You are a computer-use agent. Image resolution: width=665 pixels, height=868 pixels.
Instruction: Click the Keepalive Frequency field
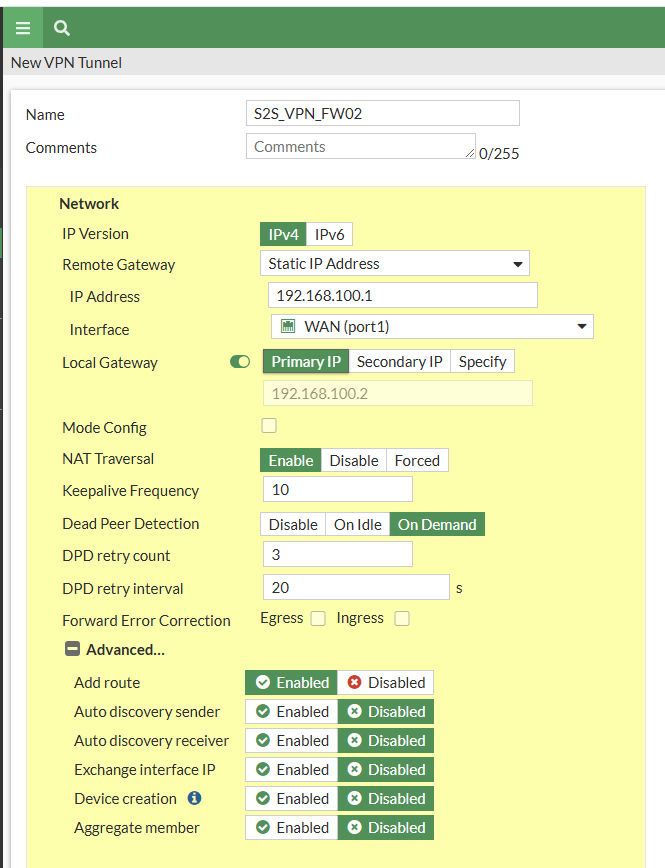(338, 489)
